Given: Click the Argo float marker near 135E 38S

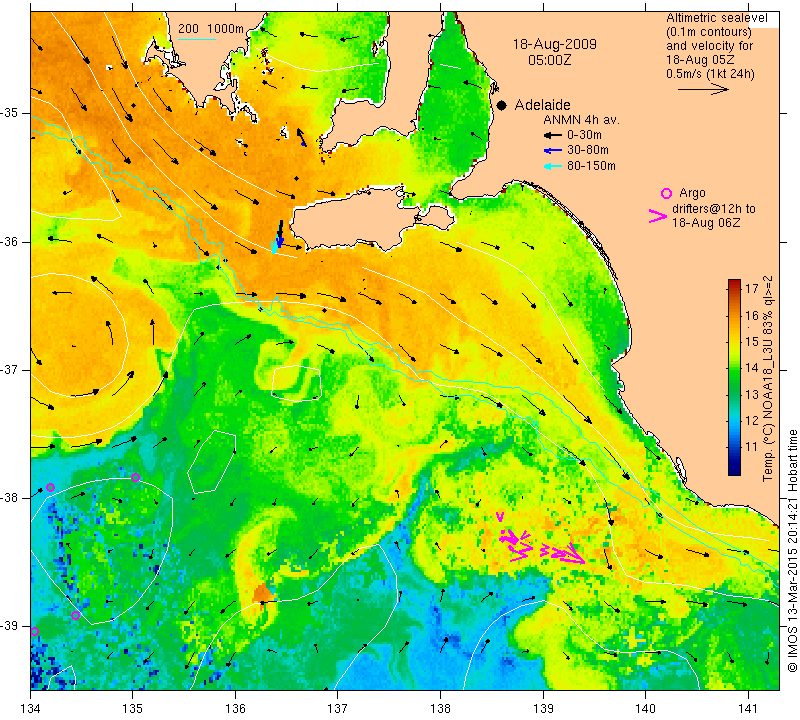Looking at the screenshot, I should [x=135, y=478].
